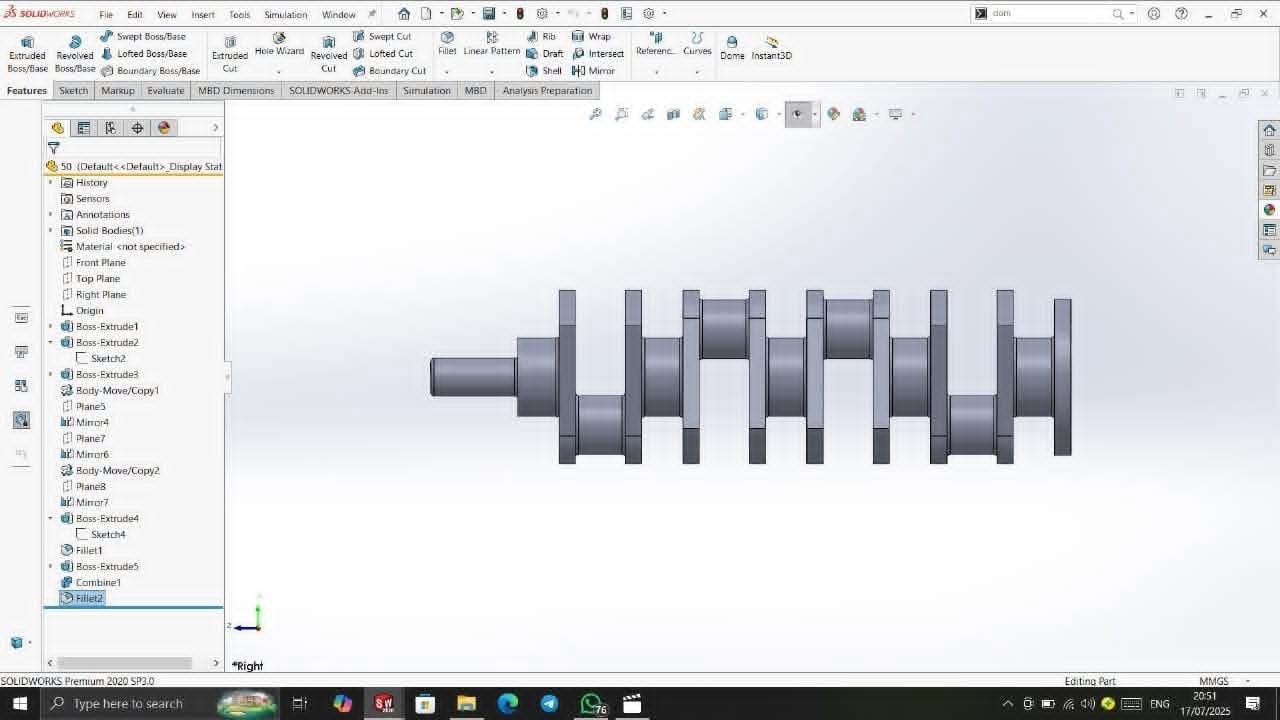Open the Tools menu

click(239, 15)
